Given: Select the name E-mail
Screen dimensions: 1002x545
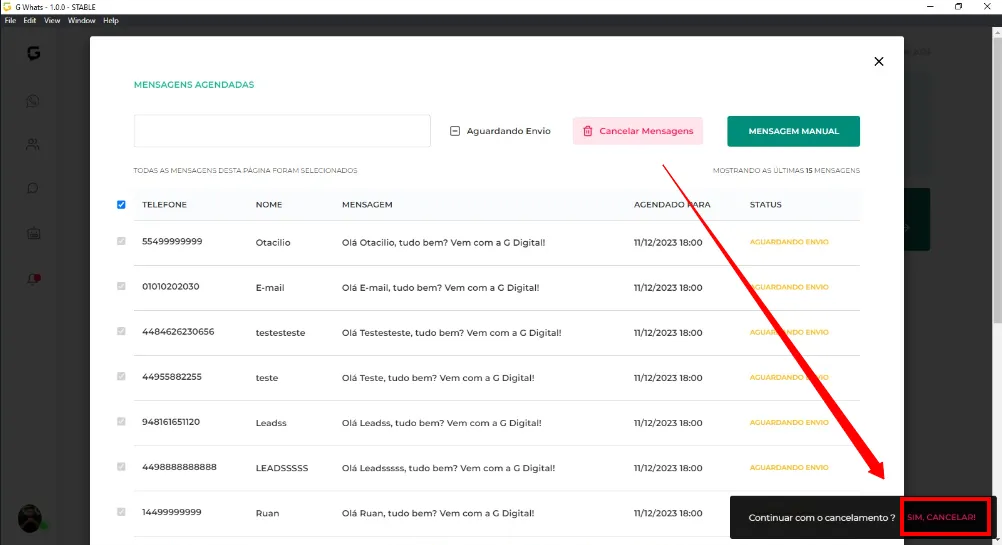Looking at the screenshot, I should [x=270, y=288].
